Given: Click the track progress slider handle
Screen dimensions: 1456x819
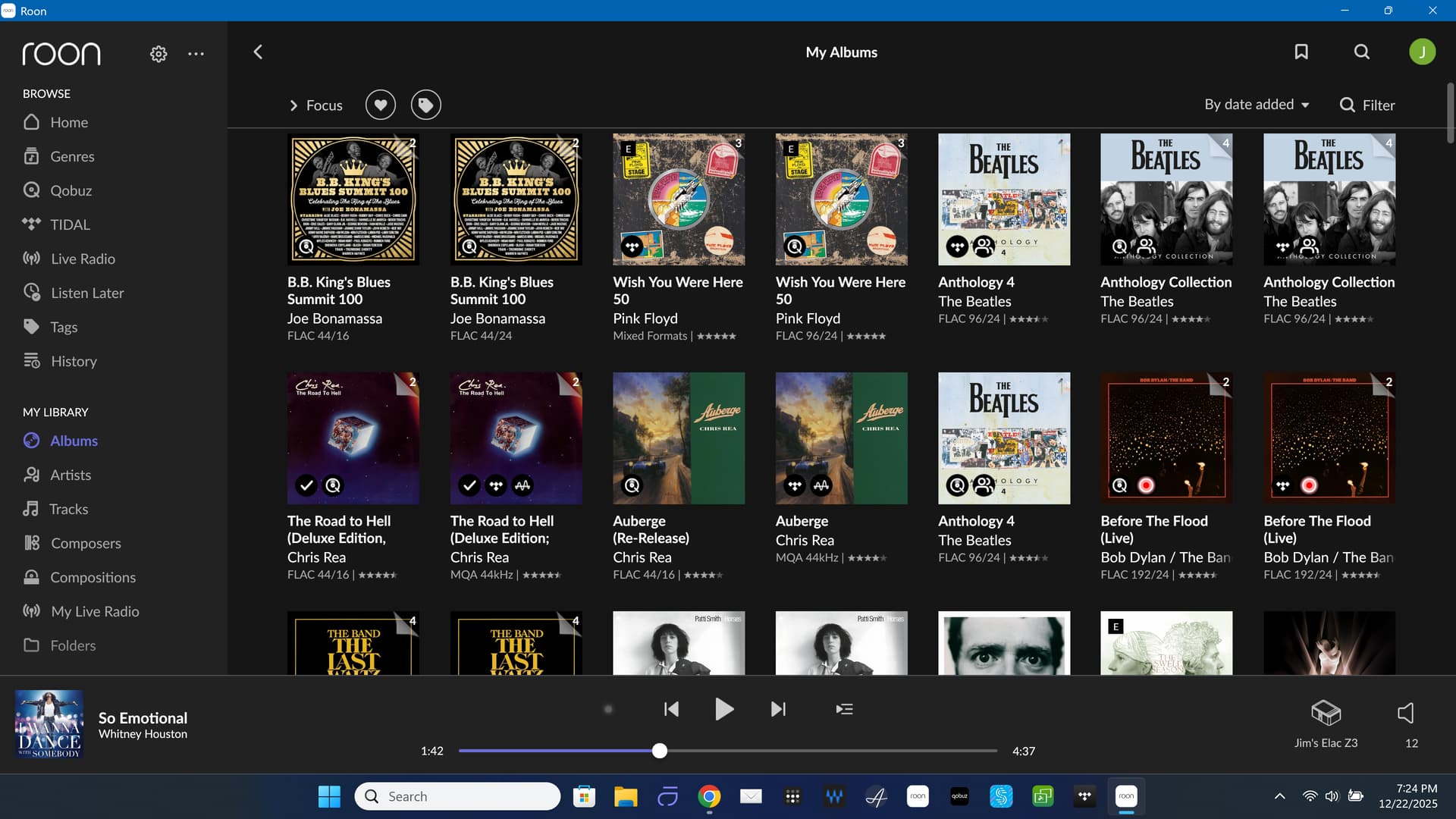Looking at the screenshot, I should tap(660, 751).
